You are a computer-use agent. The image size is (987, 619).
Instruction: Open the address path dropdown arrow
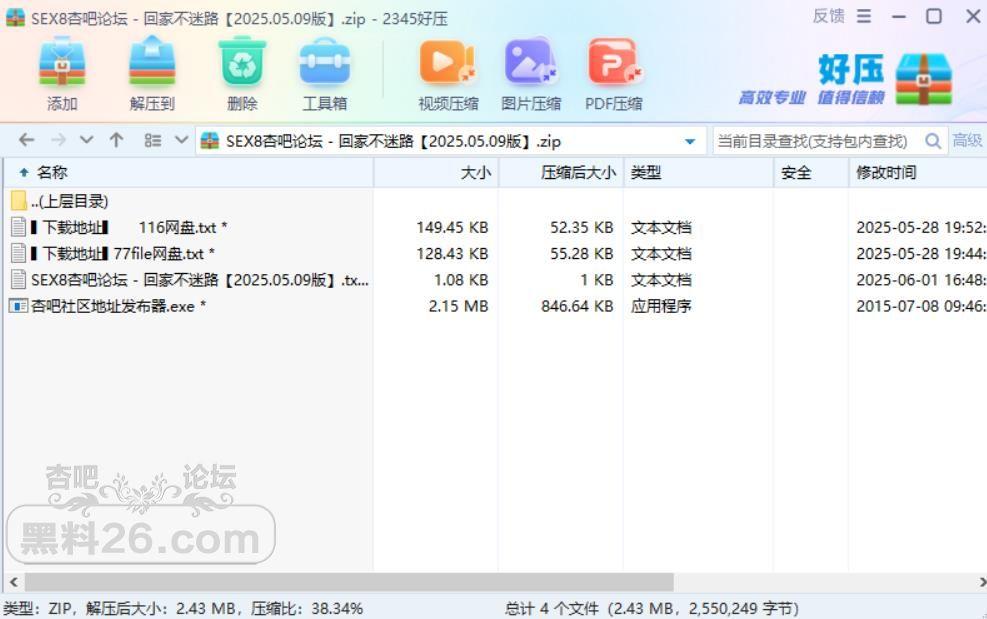(690, 141)
